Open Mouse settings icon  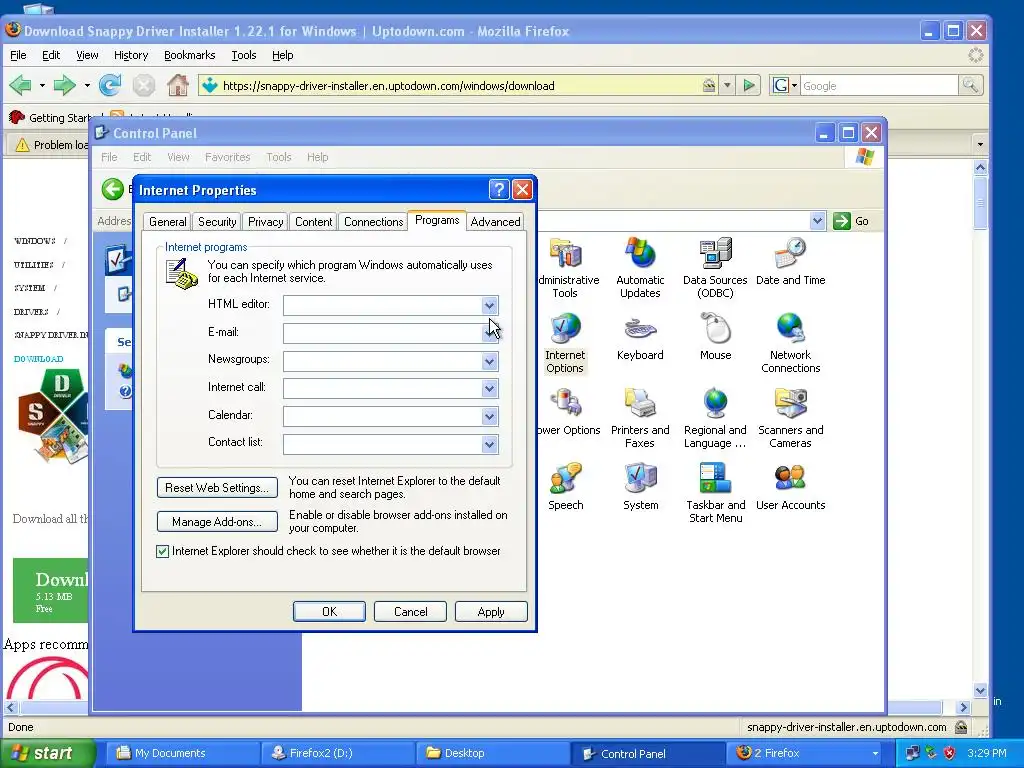pos(716,338)
